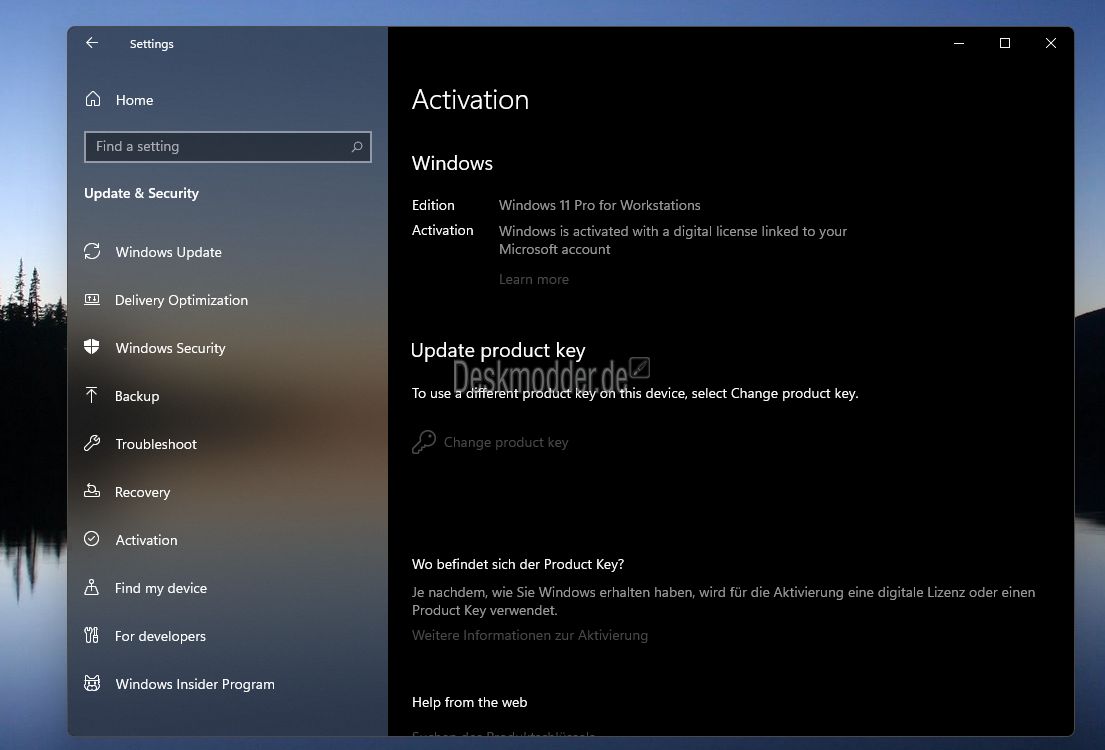Click the Backup upload arrow icon
Screen dimensions: 1105x750
click(92, 395)
